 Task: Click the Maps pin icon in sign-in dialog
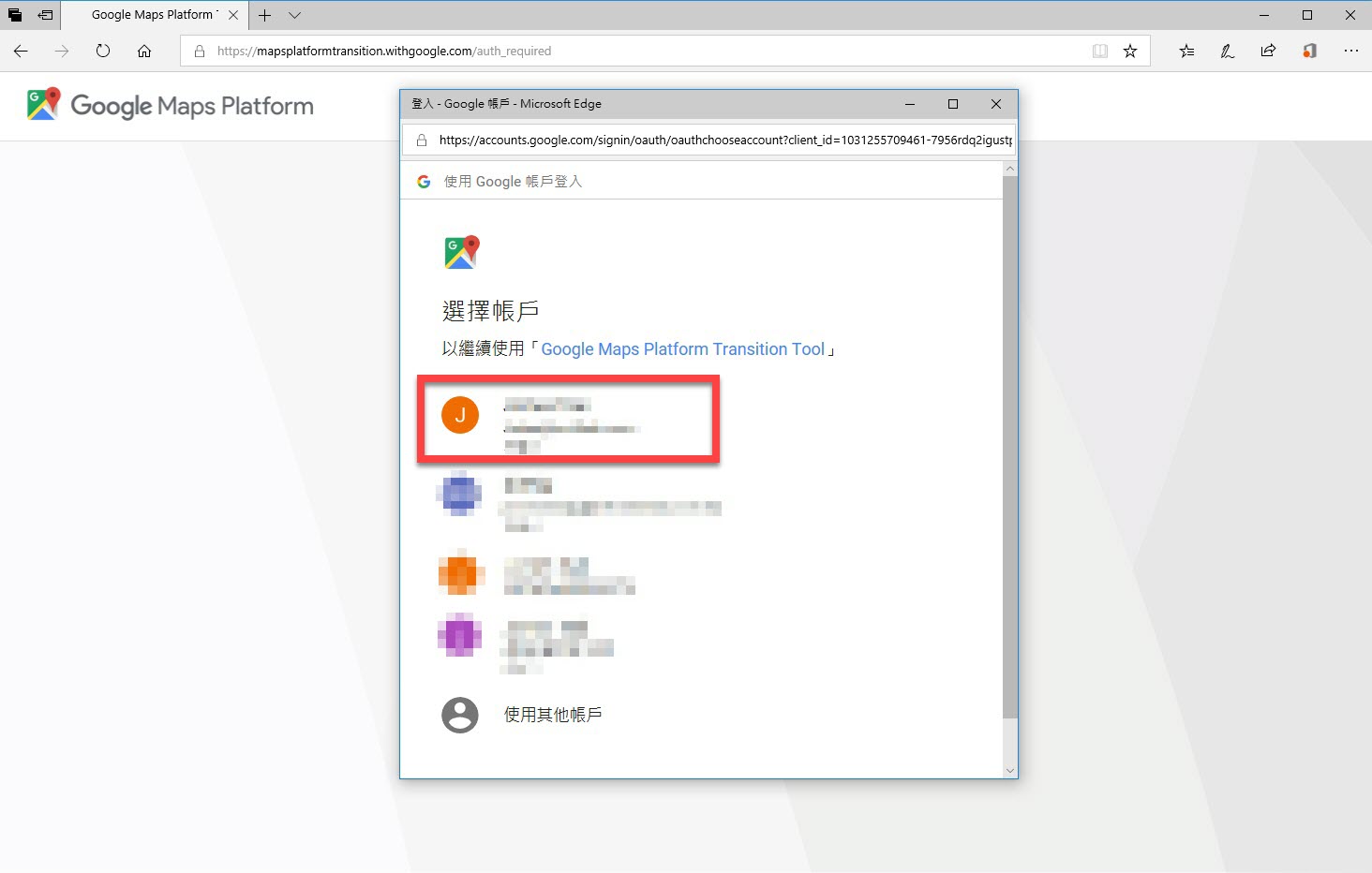(x=461, y=252)
